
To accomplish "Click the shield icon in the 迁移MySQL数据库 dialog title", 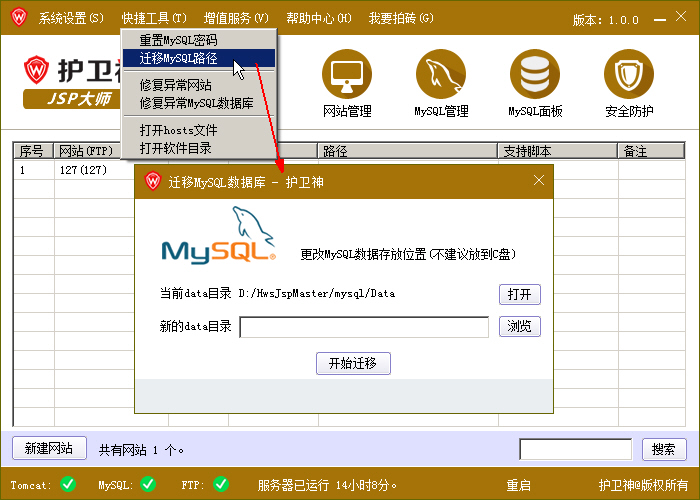I will pyautogui.click(x=153, y=181).
